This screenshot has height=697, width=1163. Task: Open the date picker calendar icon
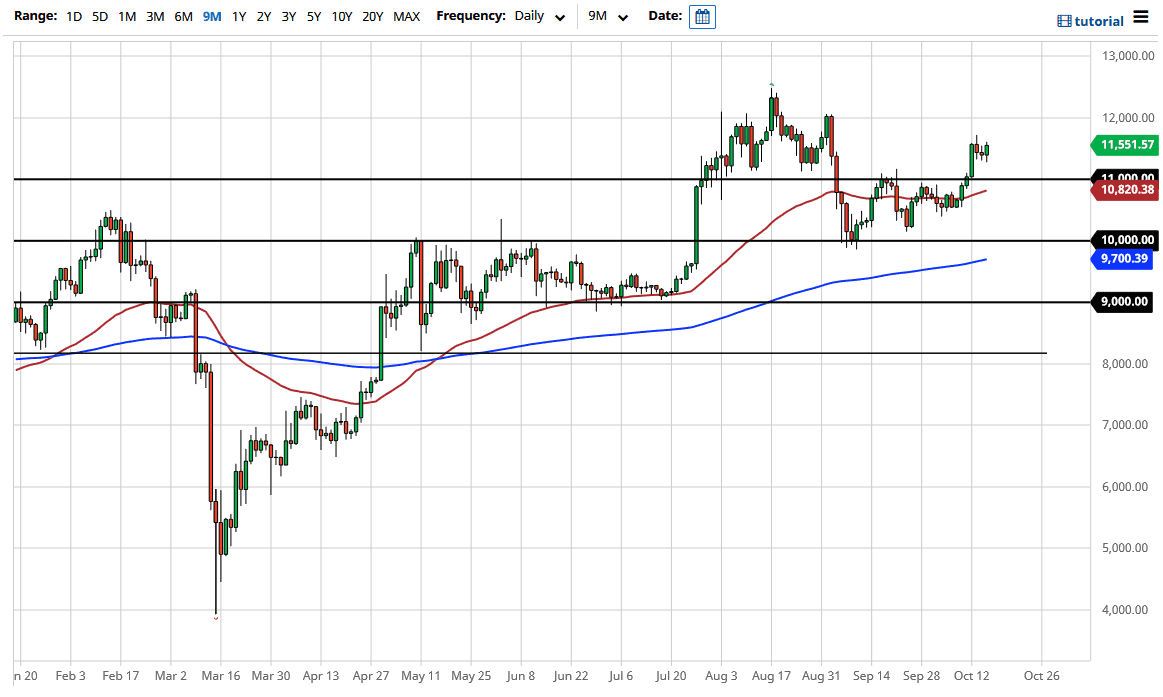(701, 16)
